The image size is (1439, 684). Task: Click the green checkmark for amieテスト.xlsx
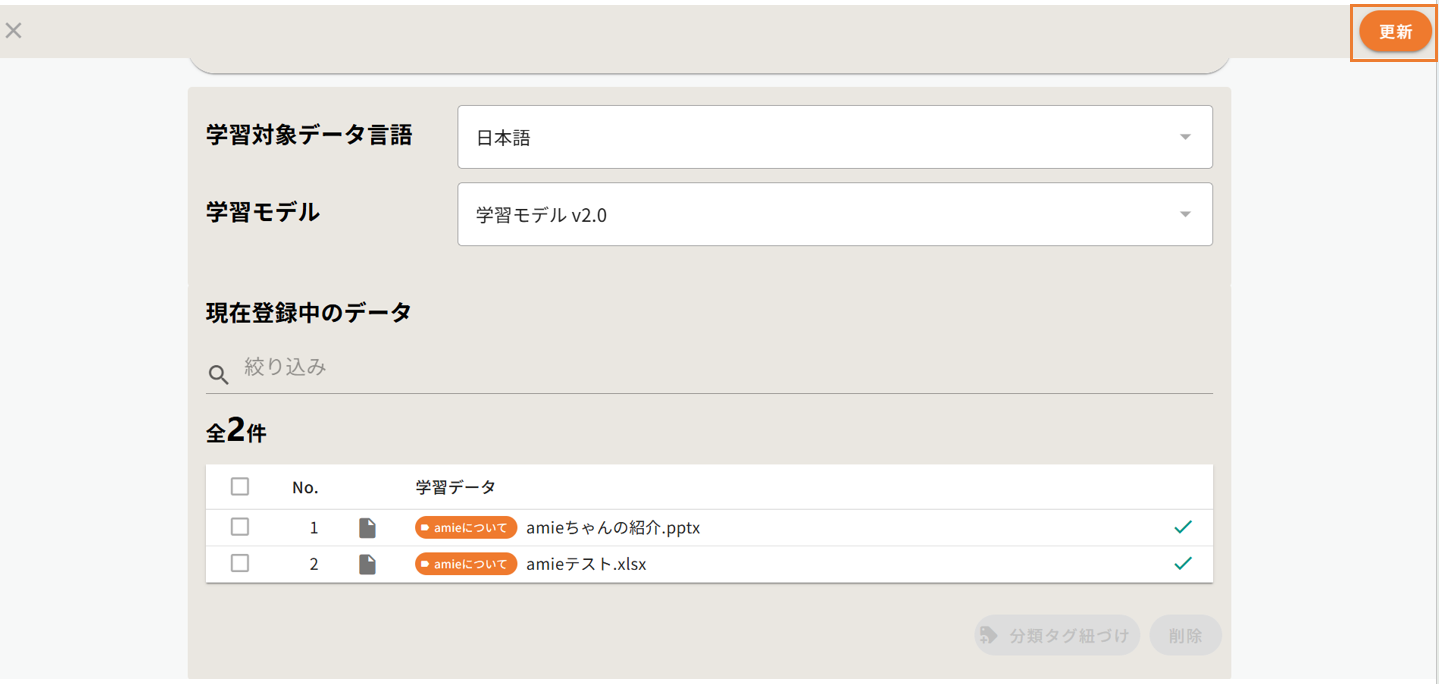pyautogui.click(x=1183, y=563)
